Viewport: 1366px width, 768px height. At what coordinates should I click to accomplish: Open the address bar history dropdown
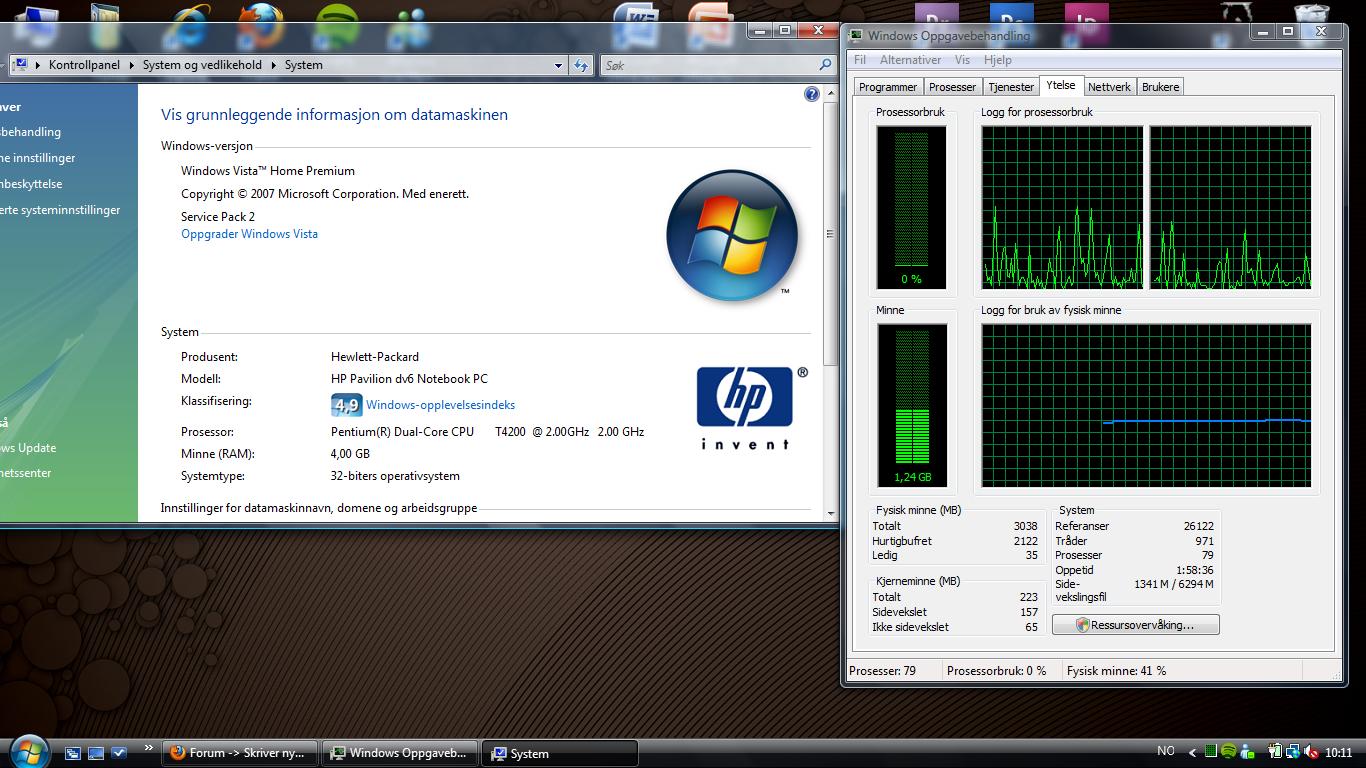point(558,65)
